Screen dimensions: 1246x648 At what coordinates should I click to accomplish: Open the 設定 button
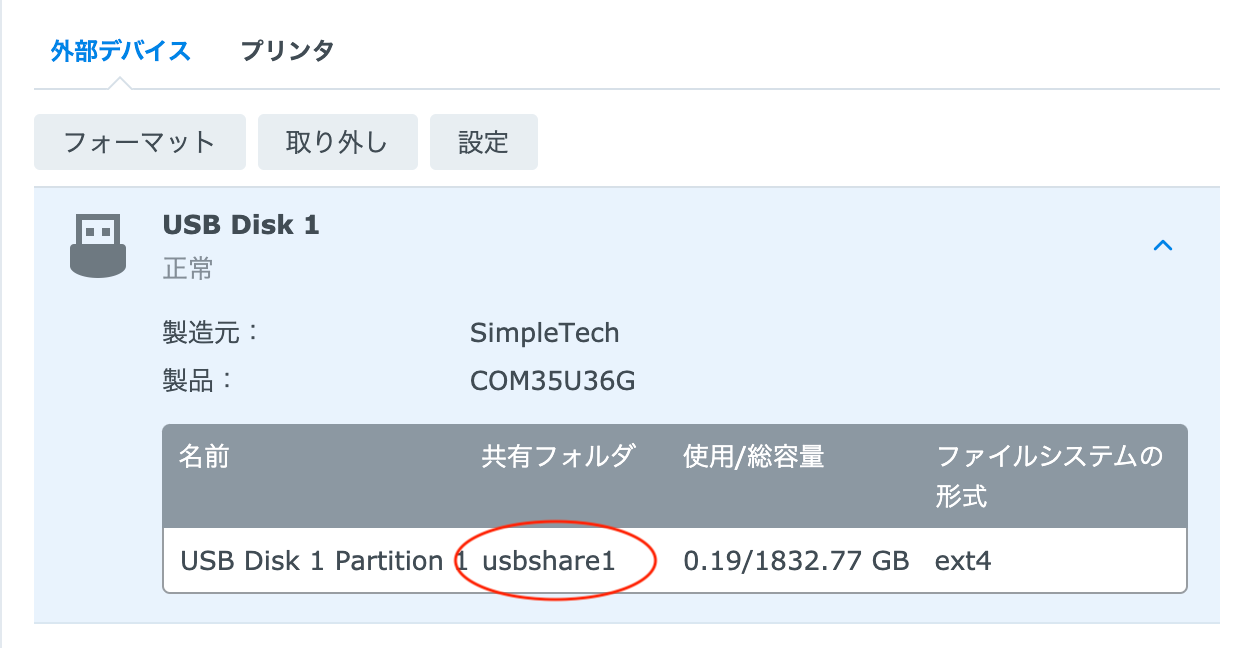click(x=484, y=142)
